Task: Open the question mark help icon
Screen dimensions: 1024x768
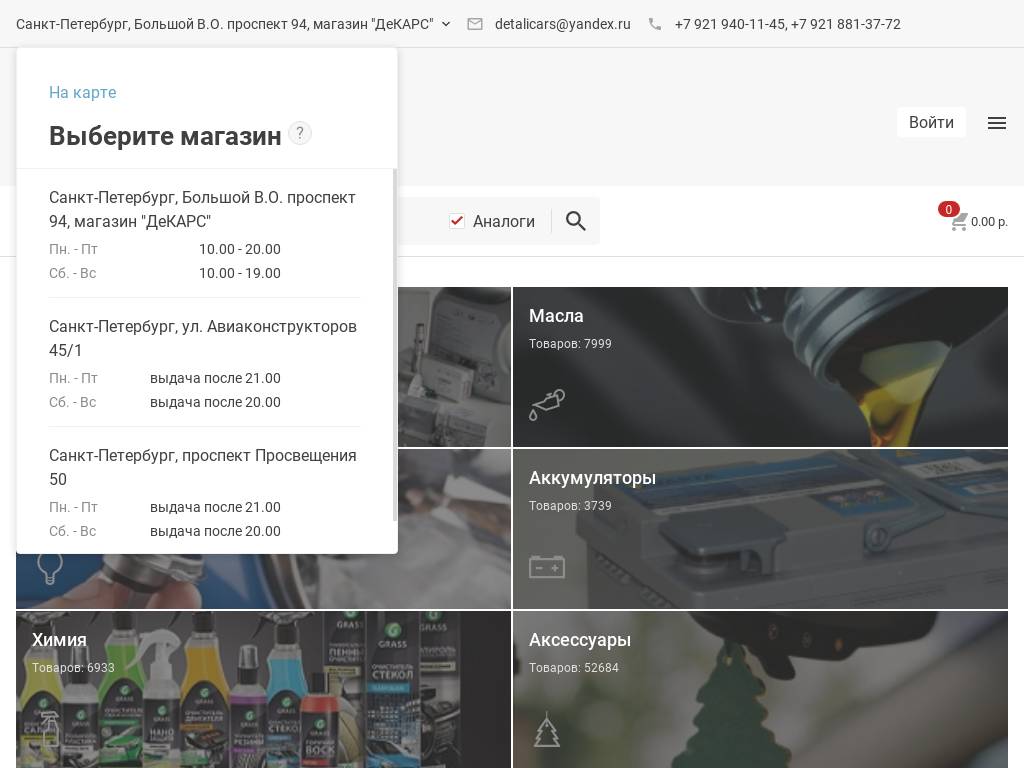Action: click(x=300, y=133)
